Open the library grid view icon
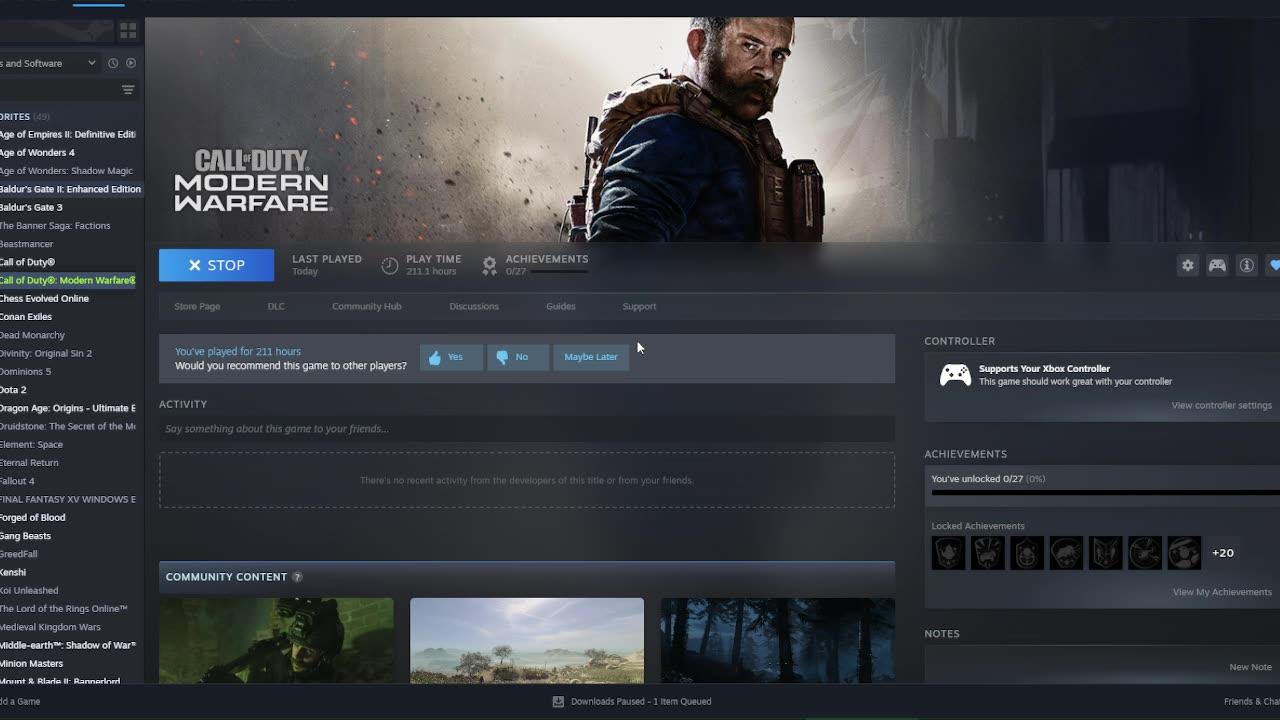 (x=128, y=31)
